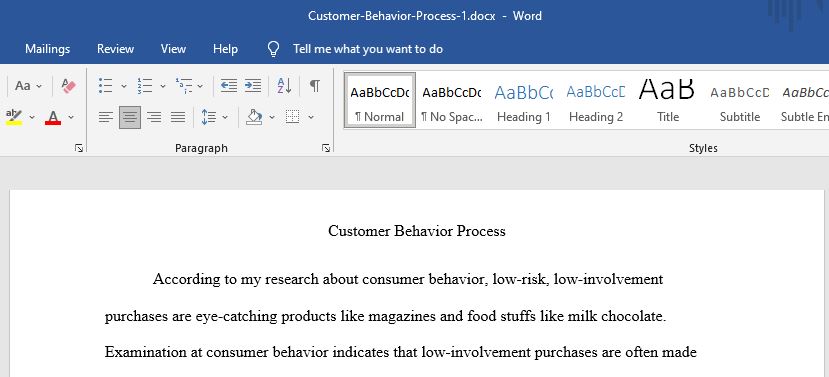The image size is (829, 377).
Task: Toggle Show/Hide paragraph marks
Action: (x=315, y=86)
